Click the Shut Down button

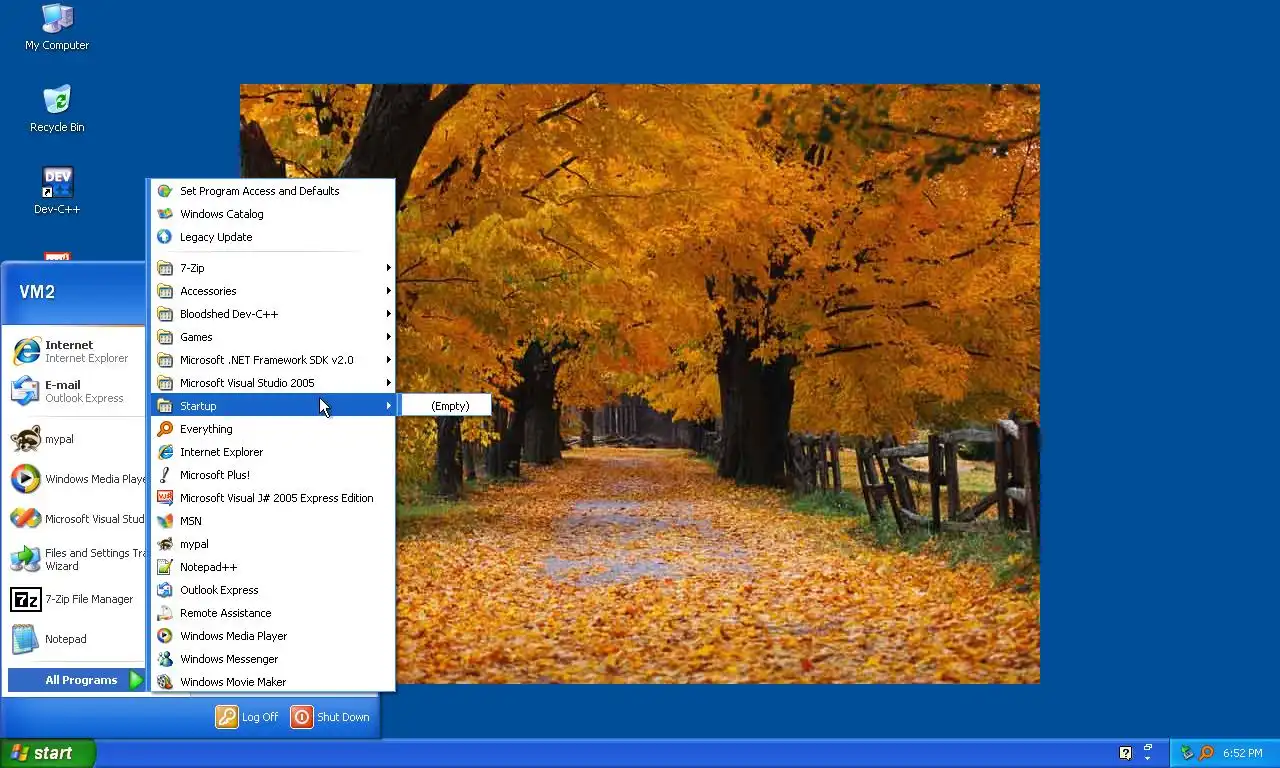pos(330,717)
